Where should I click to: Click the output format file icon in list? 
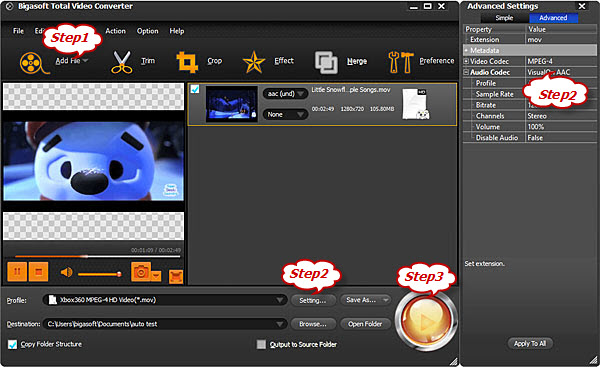(416, 104)
